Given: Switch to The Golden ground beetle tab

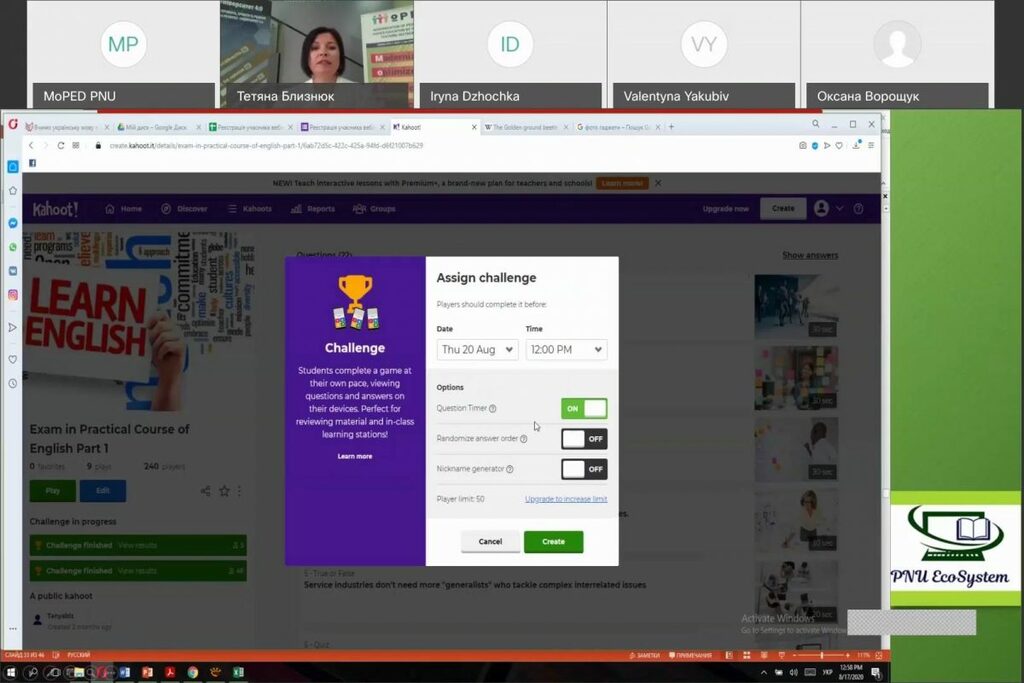Looking at the screenshot, I should tap(522, 128).
